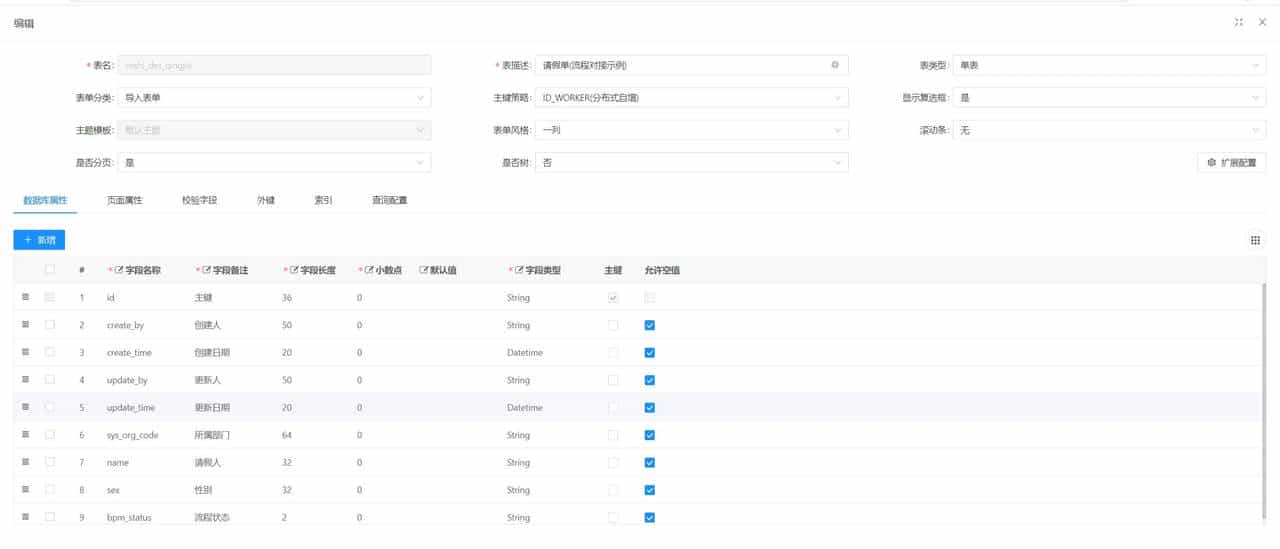Image resolution: width=1280 pixels, height=549 pixels.
Task: Click edit icon in 默认值 column header
Action: coord(424,270)
